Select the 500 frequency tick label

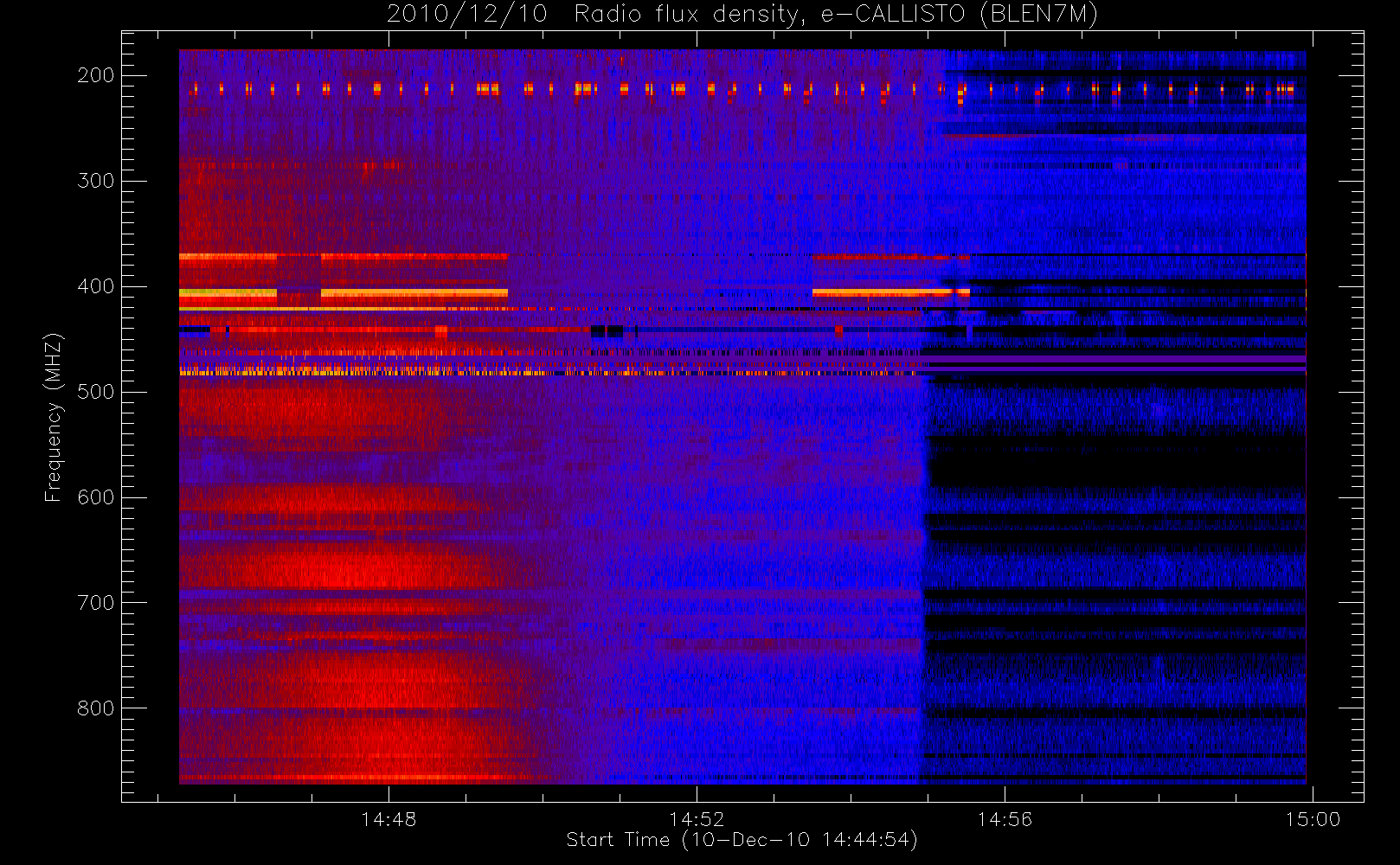[95, 392]
